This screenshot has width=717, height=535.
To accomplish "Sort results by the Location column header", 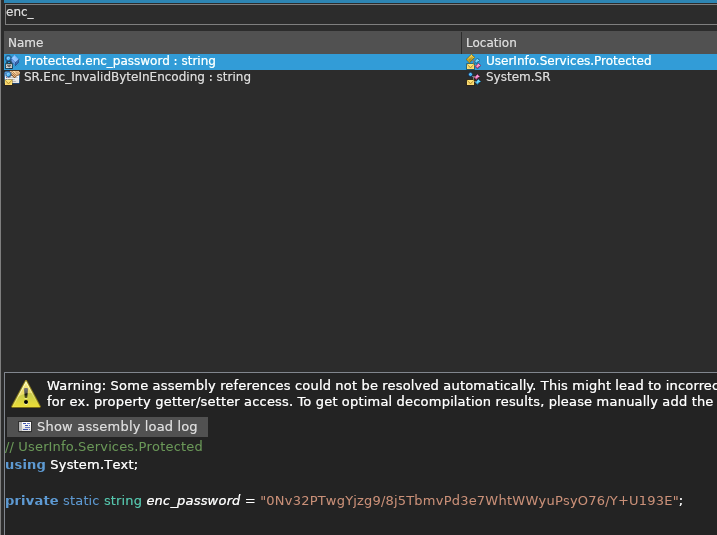I will [589, 43].
